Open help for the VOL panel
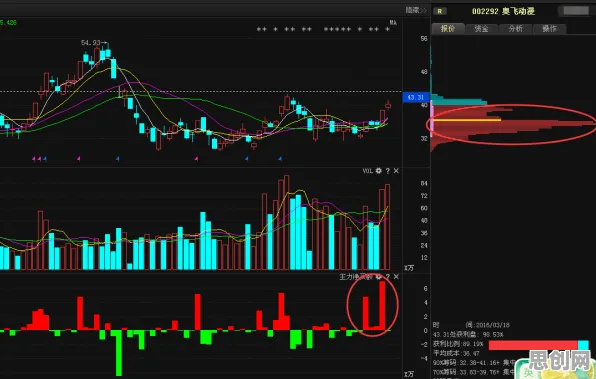596x379 pixels. pos(388,171)
